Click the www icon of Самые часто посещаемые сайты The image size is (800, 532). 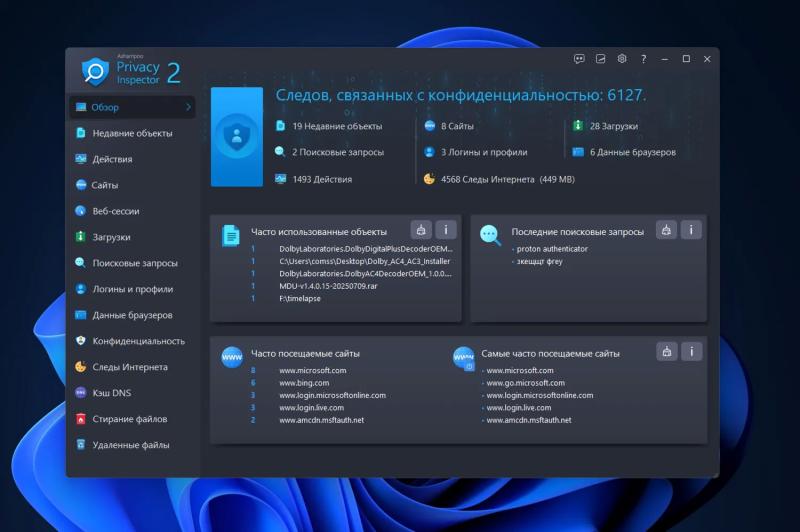coord(464,358)
